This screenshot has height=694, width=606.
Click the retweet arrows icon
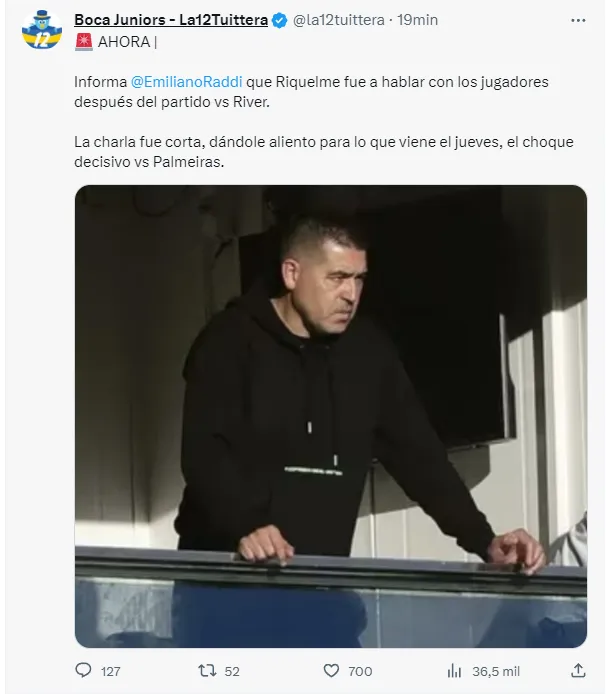(207, 671)
